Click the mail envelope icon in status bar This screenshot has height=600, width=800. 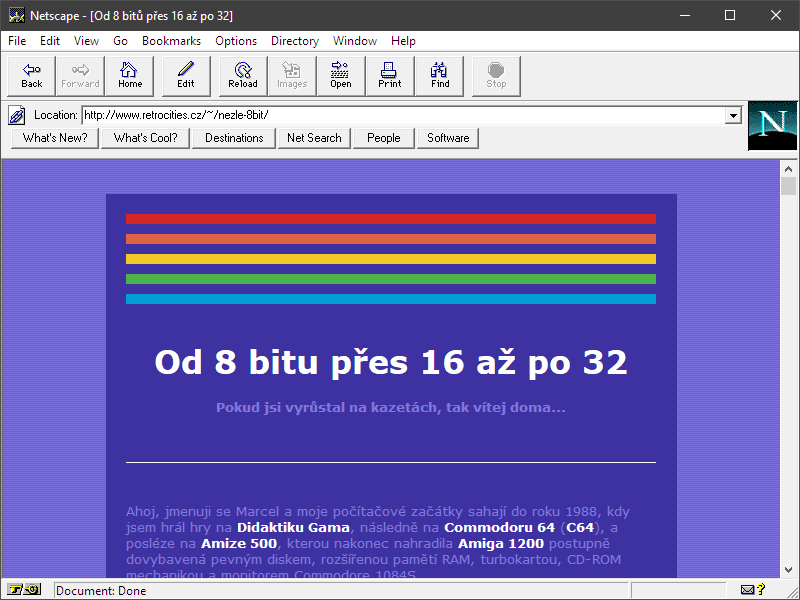(x=748, y=590)
